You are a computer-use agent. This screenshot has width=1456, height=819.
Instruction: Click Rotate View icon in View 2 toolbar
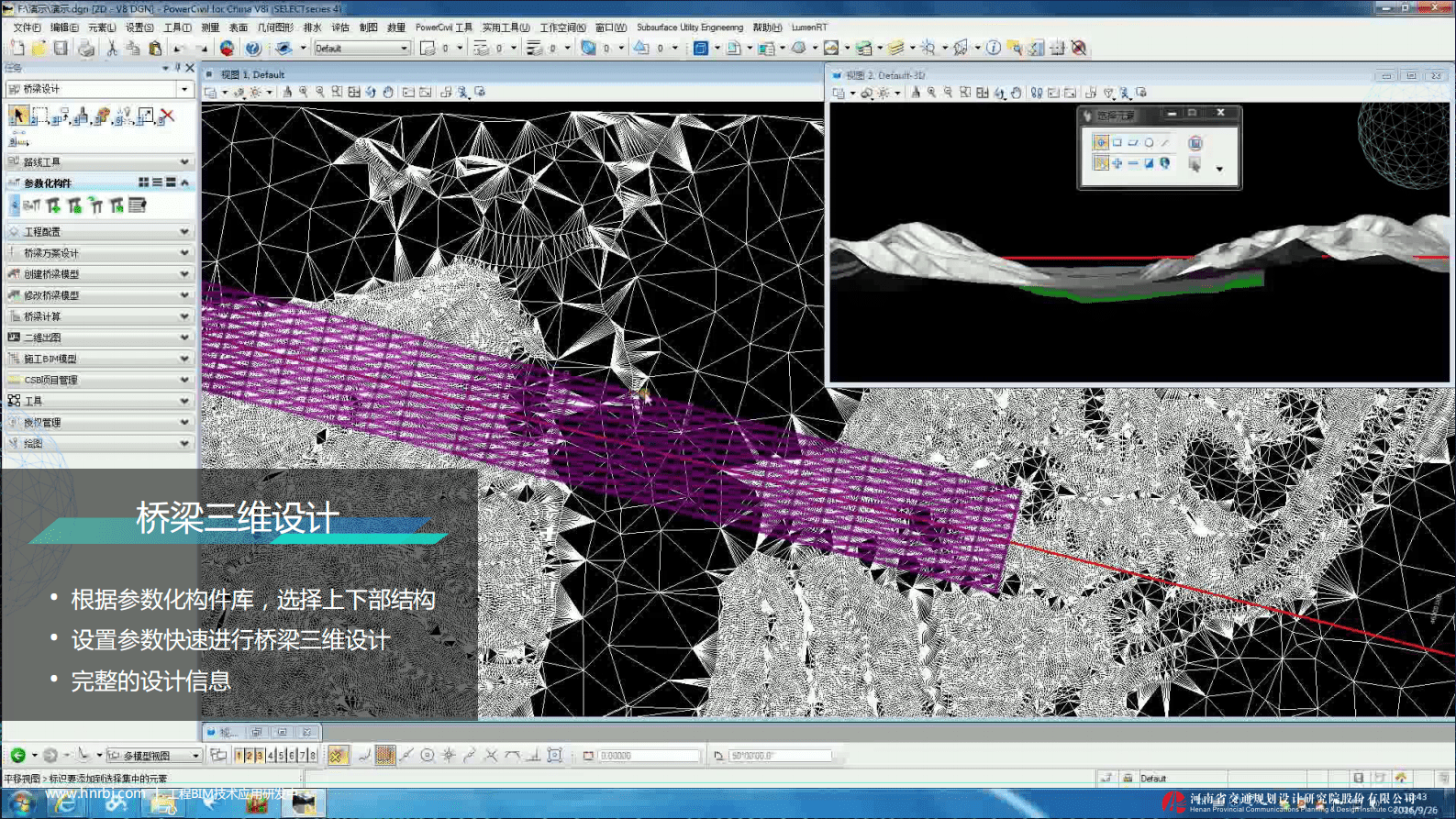[x=999, y=93]
